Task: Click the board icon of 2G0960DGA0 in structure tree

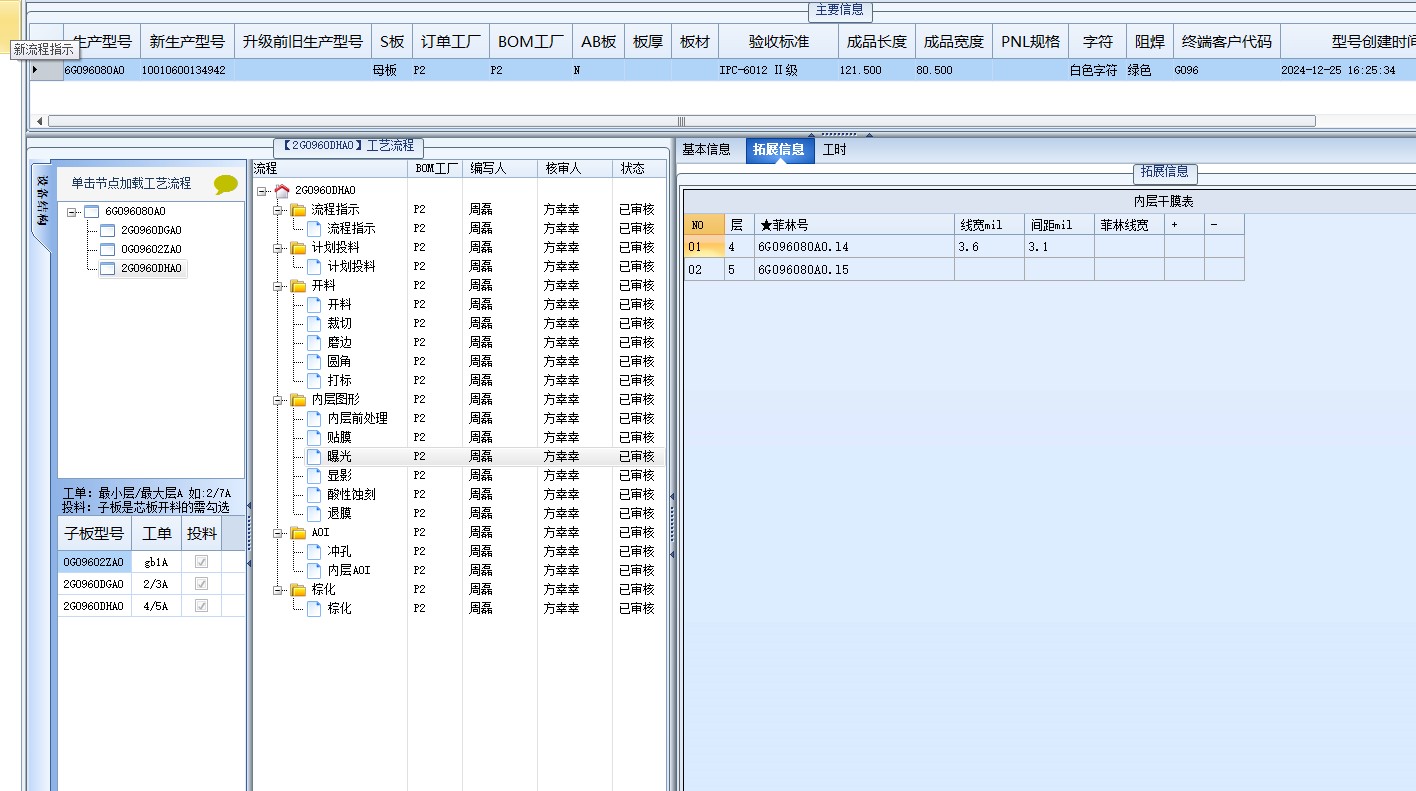Action: tap(108, 230)
